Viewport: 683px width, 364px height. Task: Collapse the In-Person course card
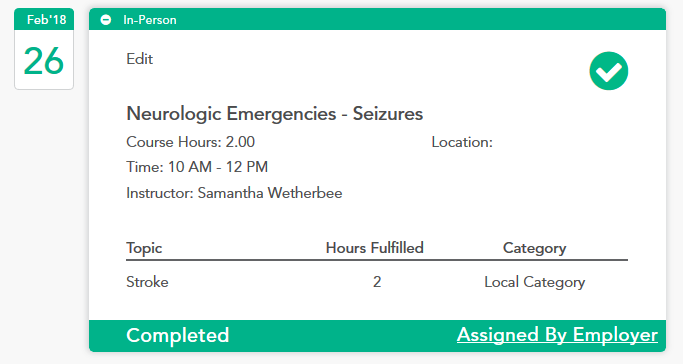click(x=105, y=20)
